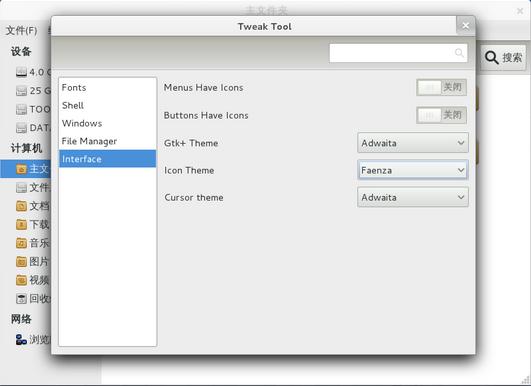This screenshot has height=386, width=531.
Task: Select Fonts in the Tweak Tool sidebar
Action: (x=107, y=87)
